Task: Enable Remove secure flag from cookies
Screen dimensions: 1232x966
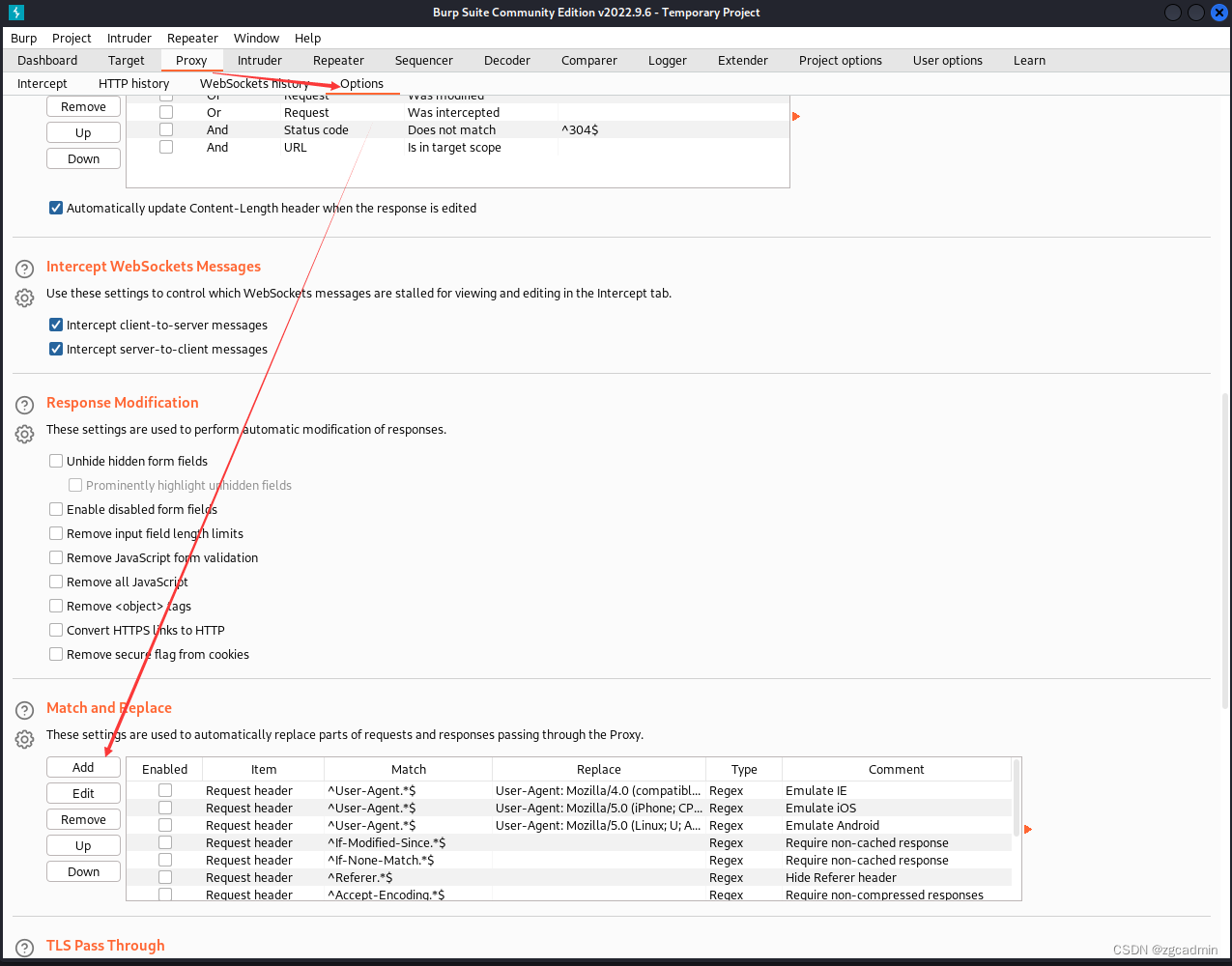Action: coord(56,654)
